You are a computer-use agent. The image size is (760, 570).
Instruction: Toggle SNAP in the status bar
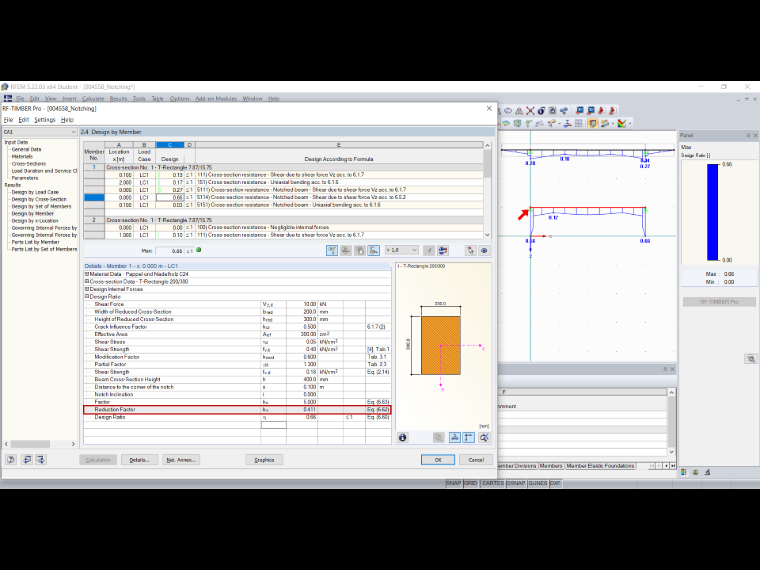point(454,483)
